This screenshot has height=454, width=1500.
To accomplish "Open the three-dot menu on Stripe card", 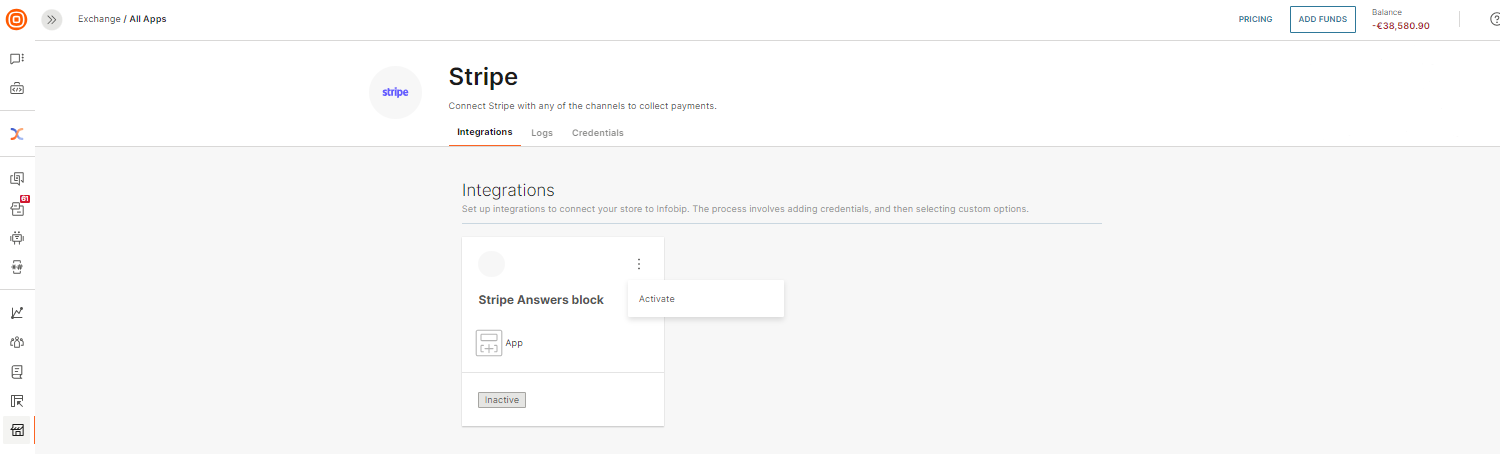I will 639,264.
